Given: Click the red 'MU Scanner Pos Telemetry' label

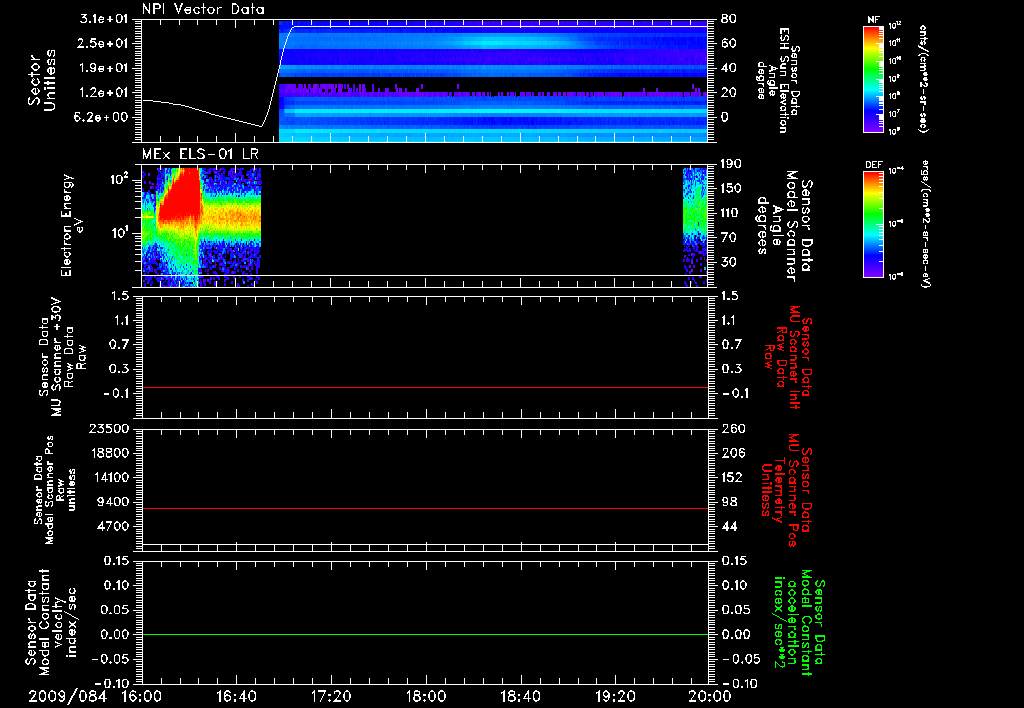Looking at the screenshot, I should tap(786, 491).
